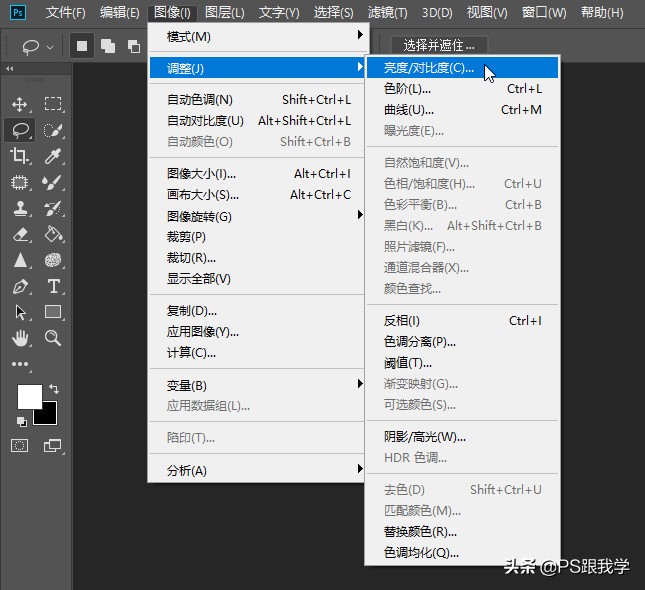Open the 文件(F) menu

coord(66,13)
